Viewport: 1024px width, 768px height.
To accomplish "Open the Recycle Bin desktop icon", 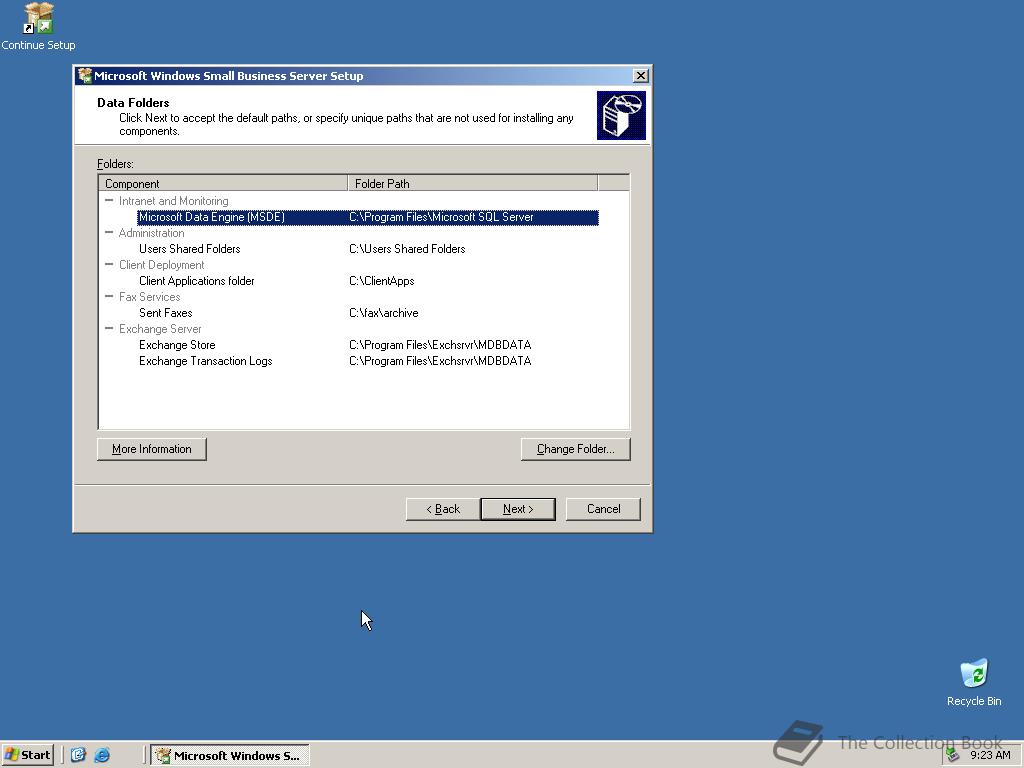I will 974,682.
